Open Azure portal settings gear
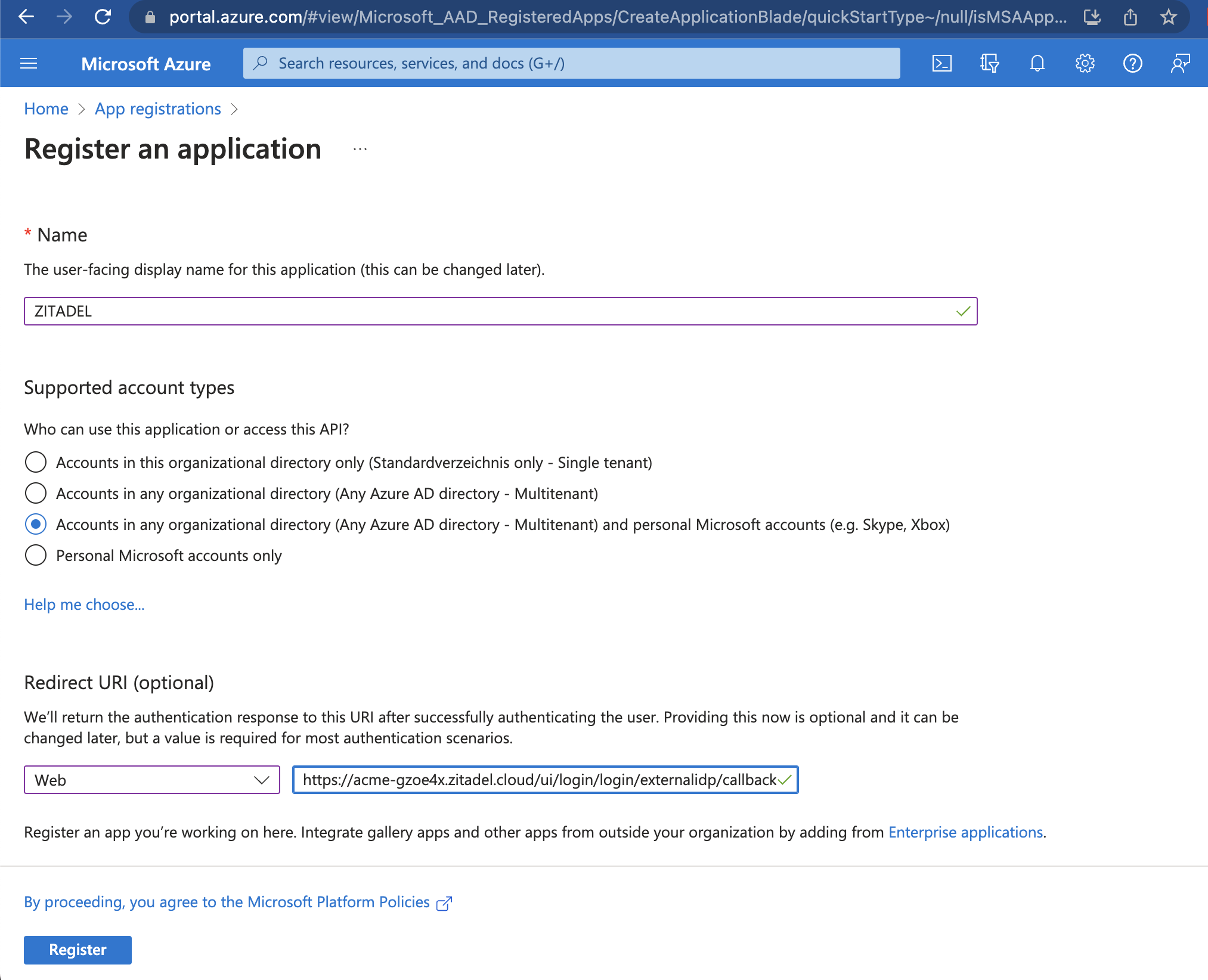 (x=1085, y=63)
